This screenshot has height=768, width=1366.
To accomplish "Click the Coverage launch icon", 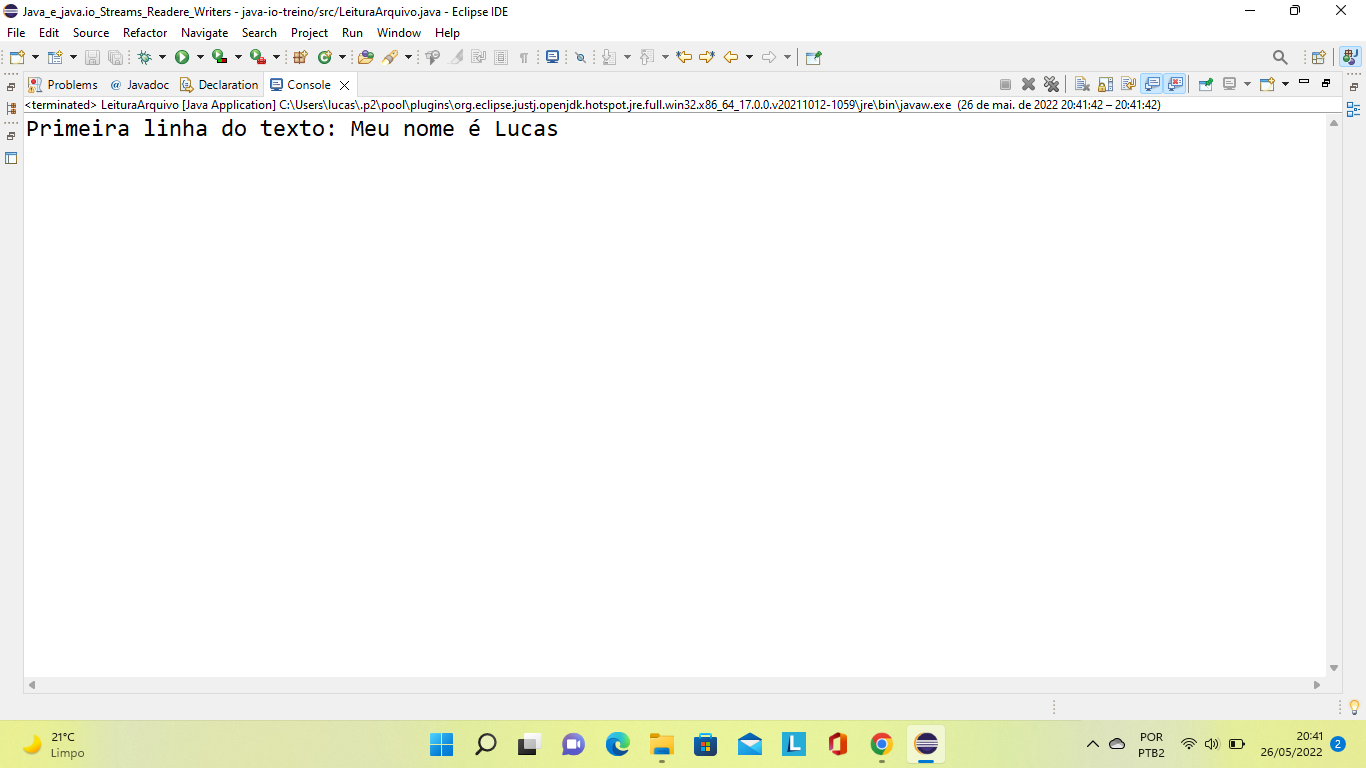I will 220,57.
